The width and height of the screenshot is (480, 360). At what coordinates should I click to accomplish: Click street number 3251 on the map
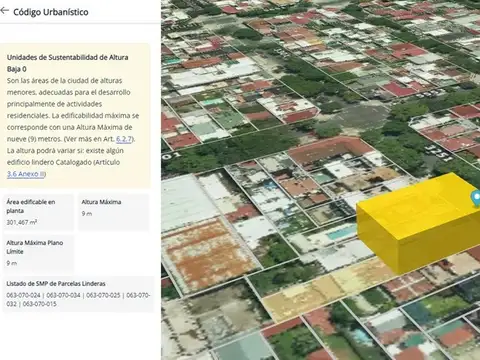[439, 153]
